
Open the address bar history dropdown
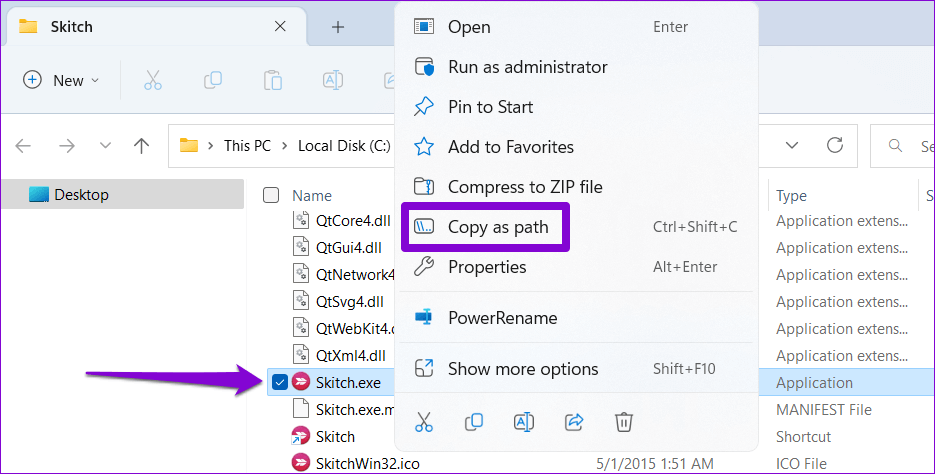tap(792, 145)
